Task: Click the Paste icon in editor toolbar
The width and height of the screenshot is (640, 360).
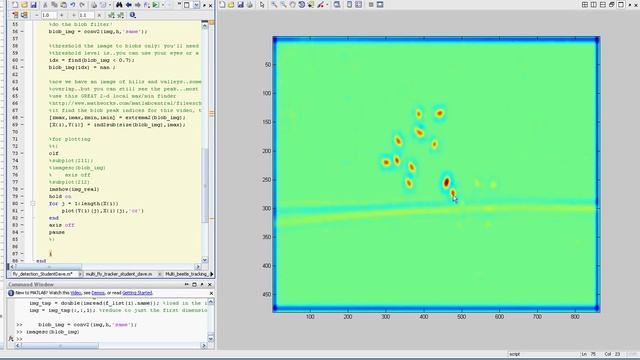Action: click(x=63, y=5)
